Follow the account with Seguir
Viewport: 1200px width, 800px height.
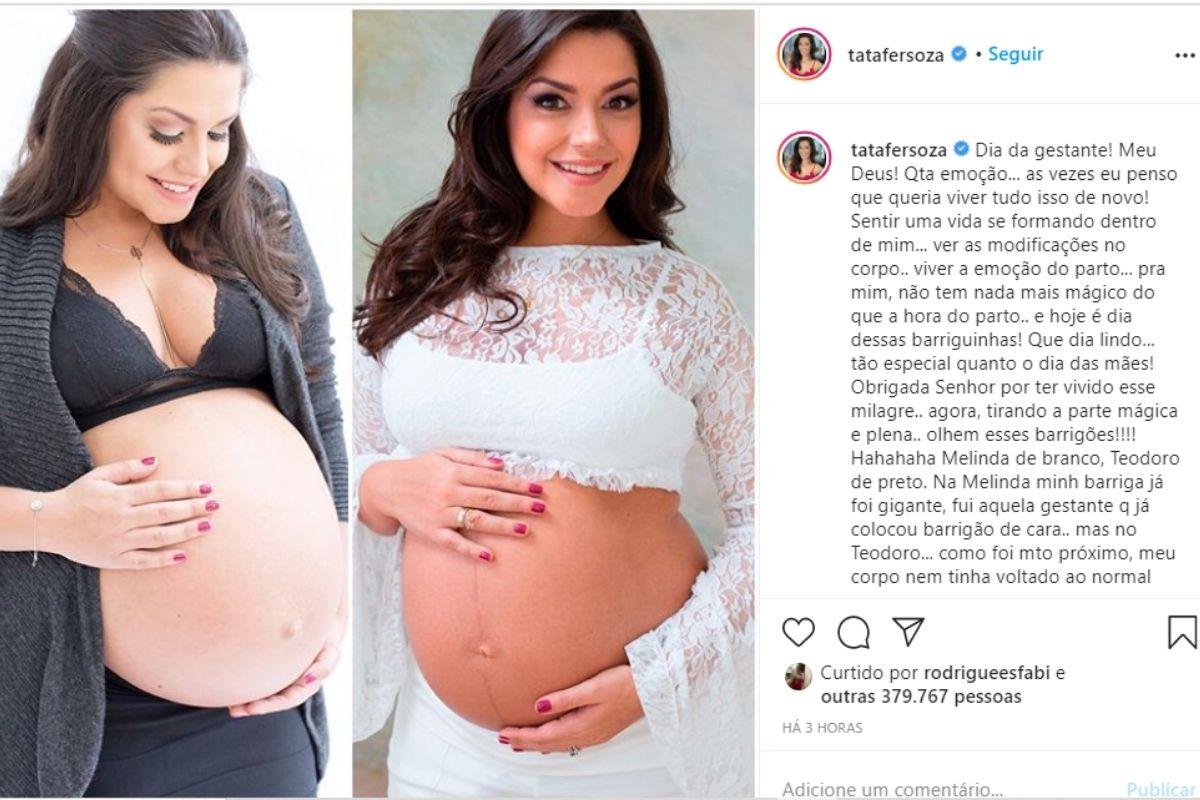[1015, 54]
